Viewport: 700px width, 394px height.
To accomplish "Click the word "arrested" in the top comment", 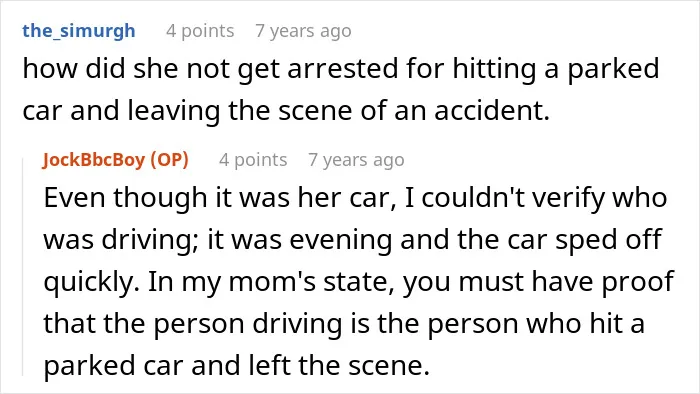I will click(x=342, y=69).
